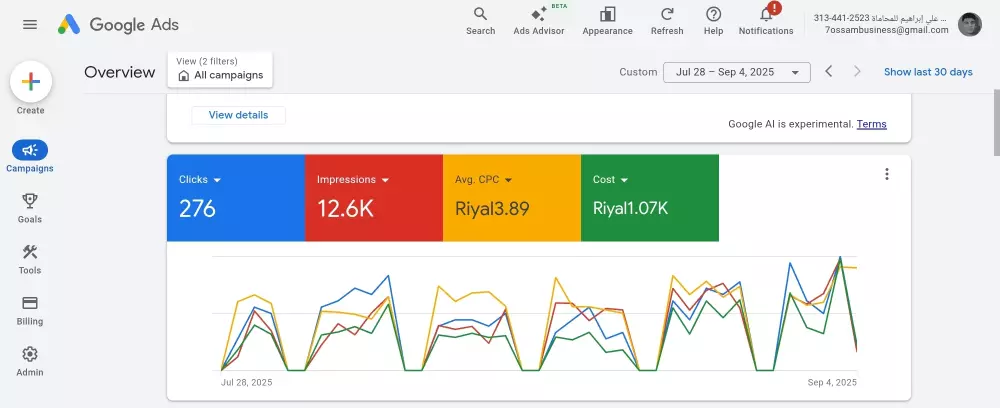Select the blue Clicks scorecard value 276

pos(197,208)
